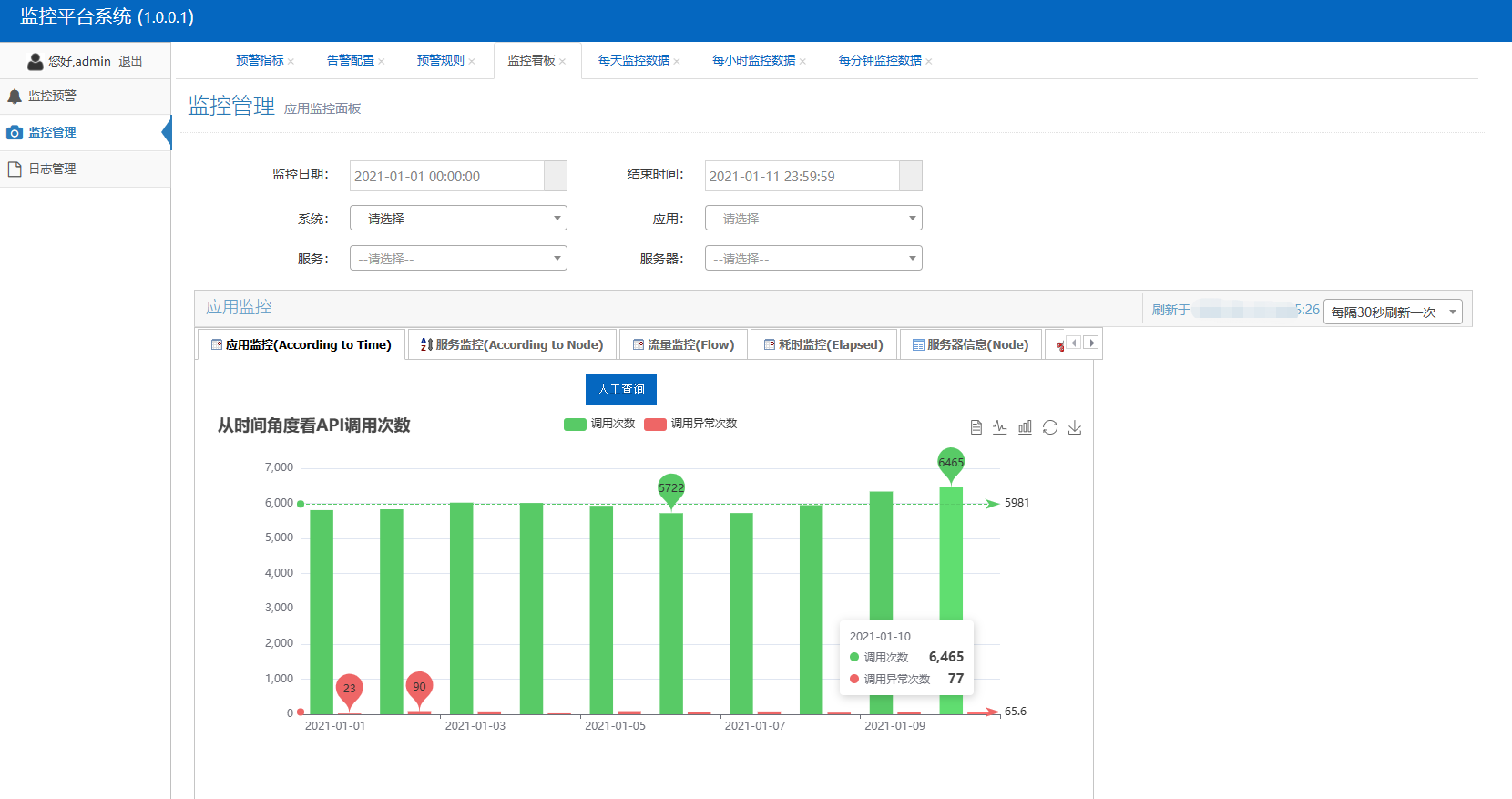
Task: Open the 每隔30秒刷新一次 interval dropdown
Action: click(1393, 312)
